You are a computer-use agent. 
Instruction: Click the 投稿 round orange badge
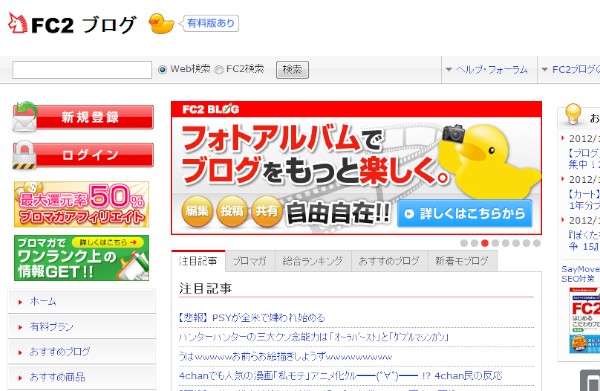tap(232, 211)
